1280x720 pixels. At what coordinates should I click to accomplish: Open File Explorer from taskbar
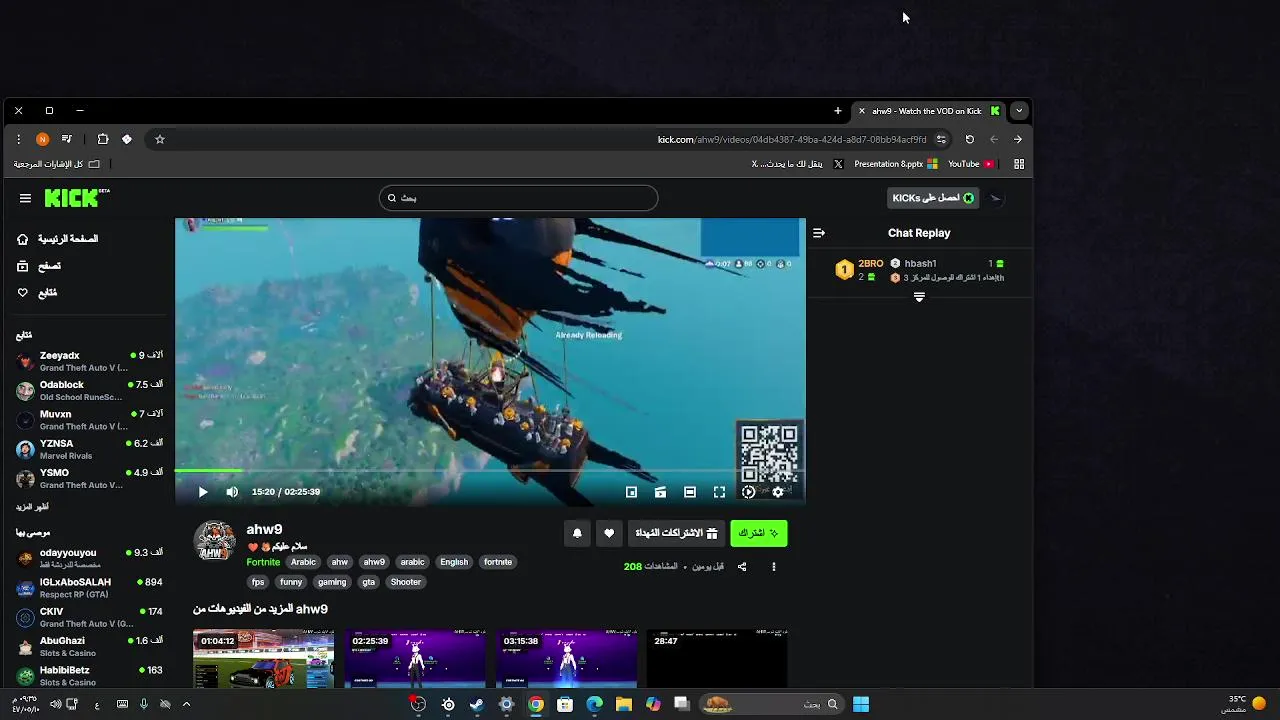[624, 704]
